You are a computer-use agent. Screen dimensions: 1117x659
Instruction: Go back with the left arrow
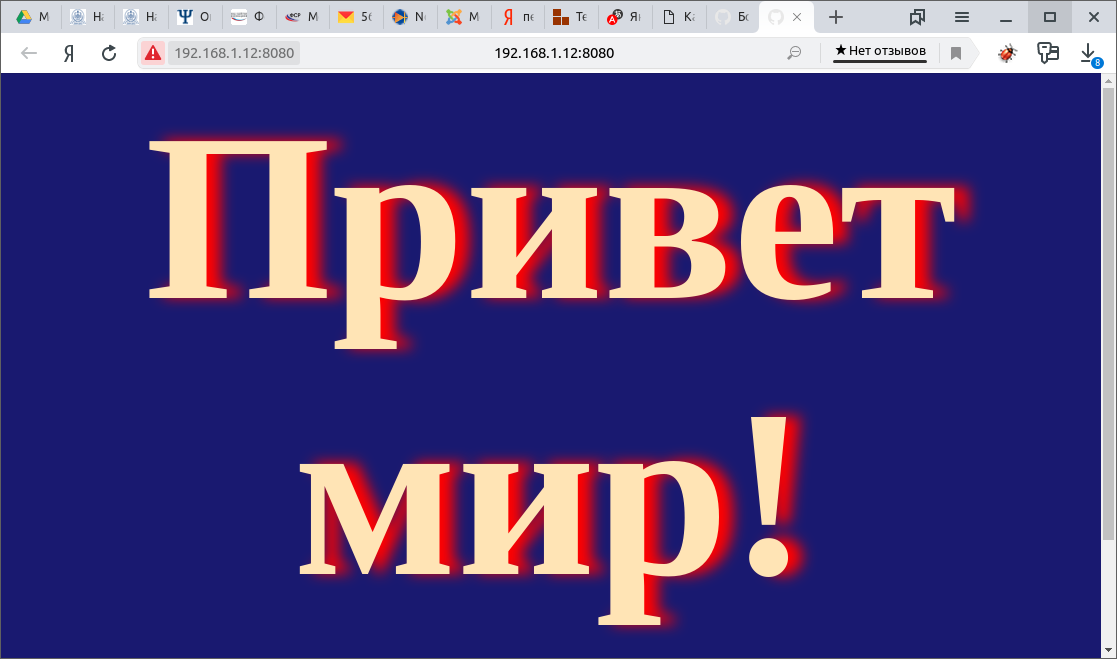(29, 53)
